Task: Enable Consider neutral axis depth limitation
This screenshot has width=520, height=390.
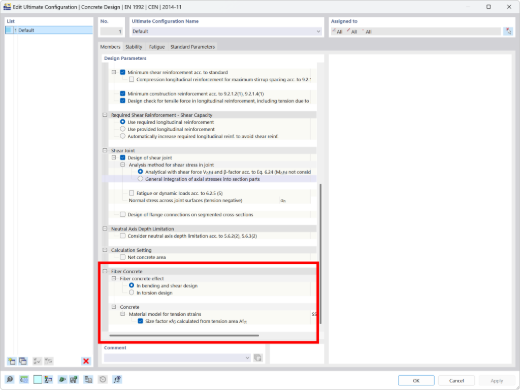Action: [123, 236]
